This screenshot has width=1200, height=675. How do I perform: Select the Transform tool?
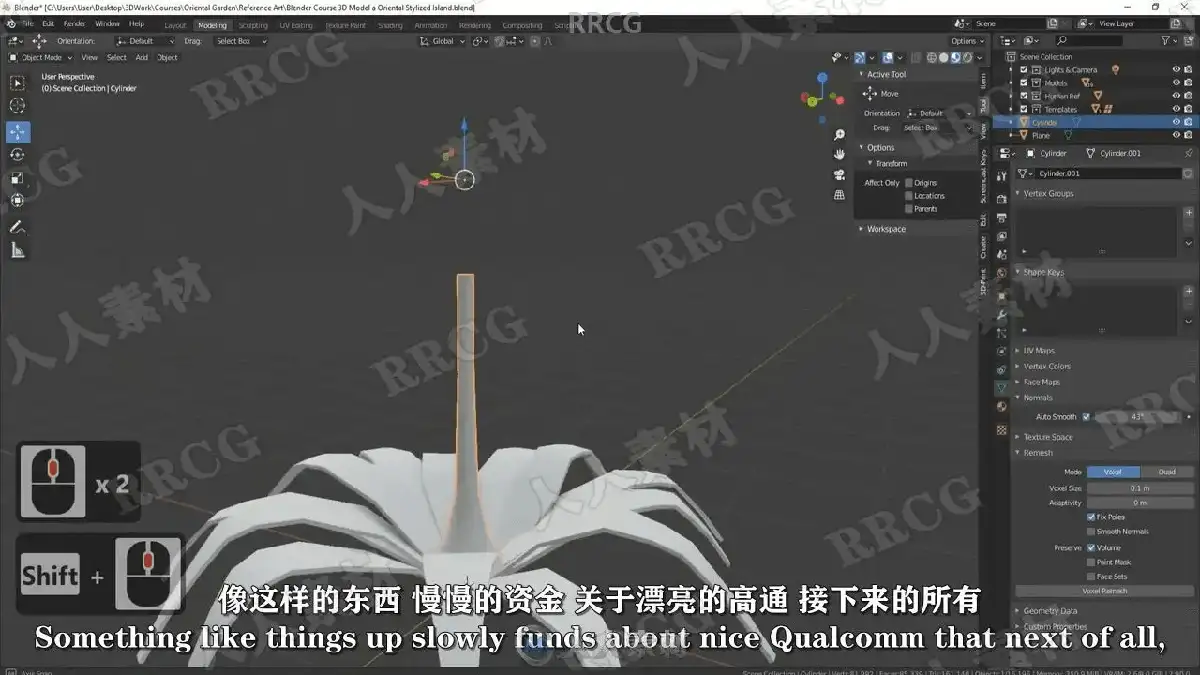[17, 200]
